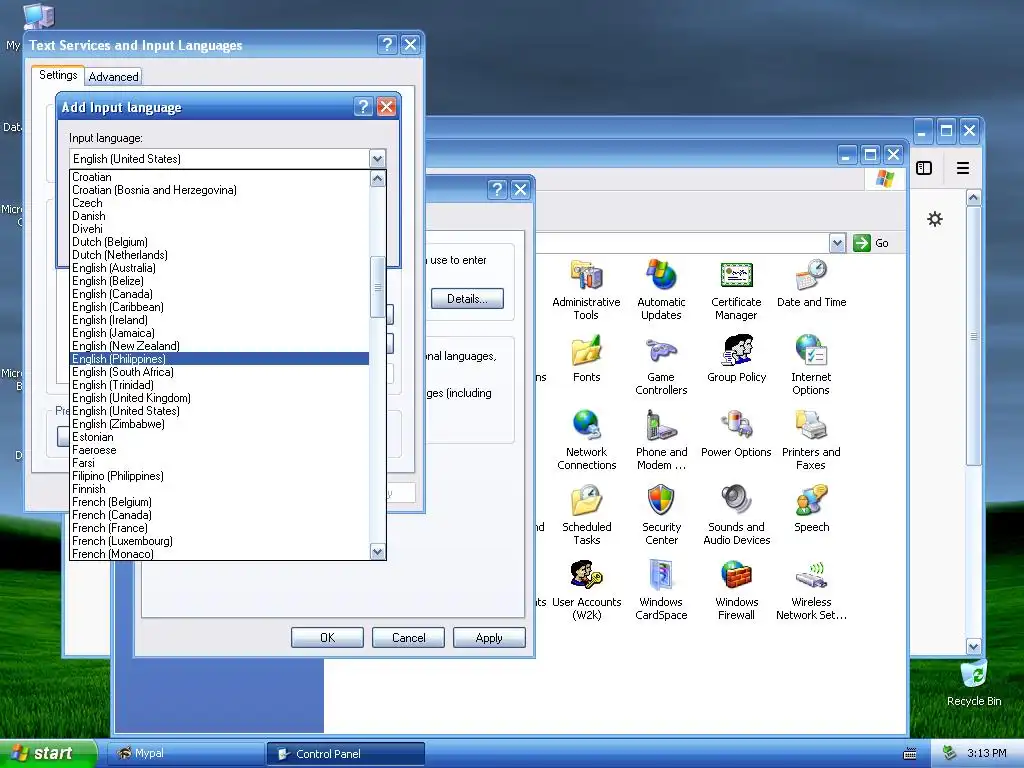Open Sounds and Audio Devices icon
Viewport: 1024px width, 768px height.
736,516
